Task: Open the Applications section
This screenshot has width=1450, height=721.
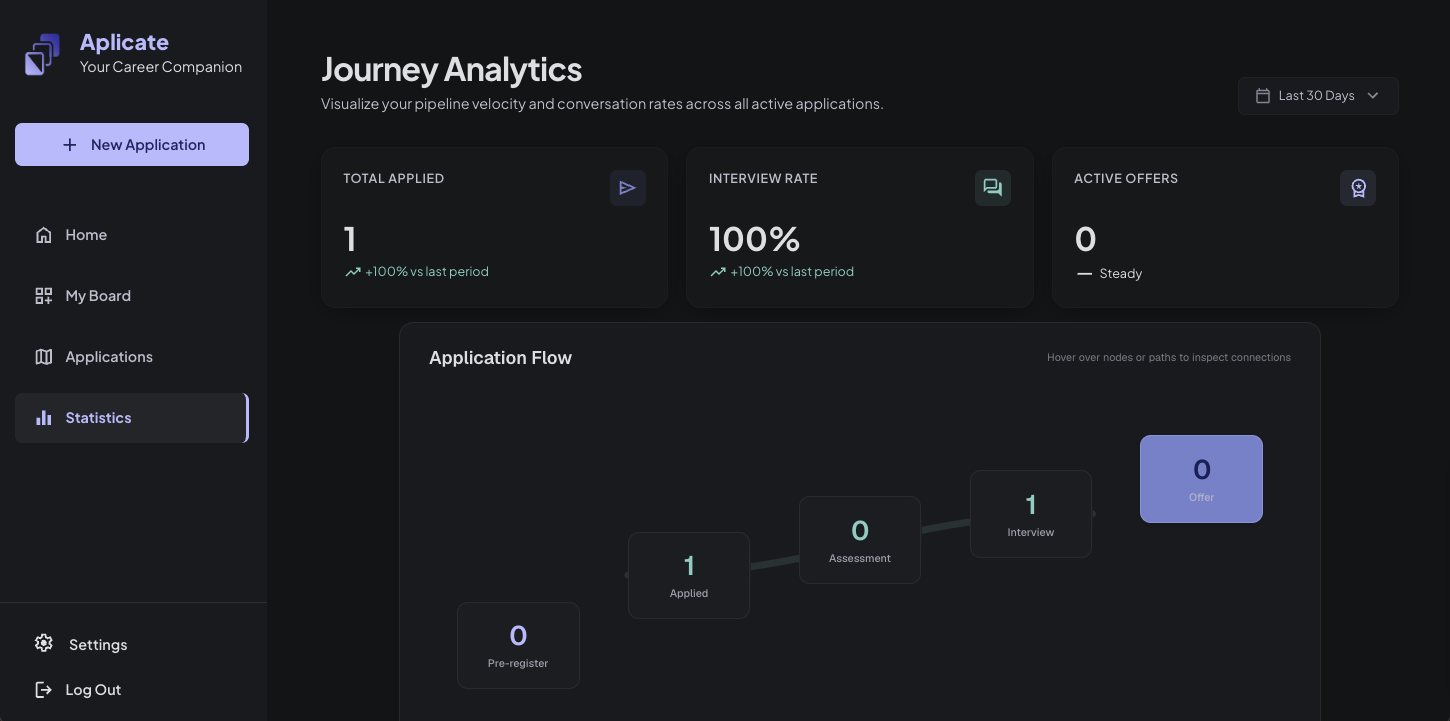Action: click(x=132, y=357)
